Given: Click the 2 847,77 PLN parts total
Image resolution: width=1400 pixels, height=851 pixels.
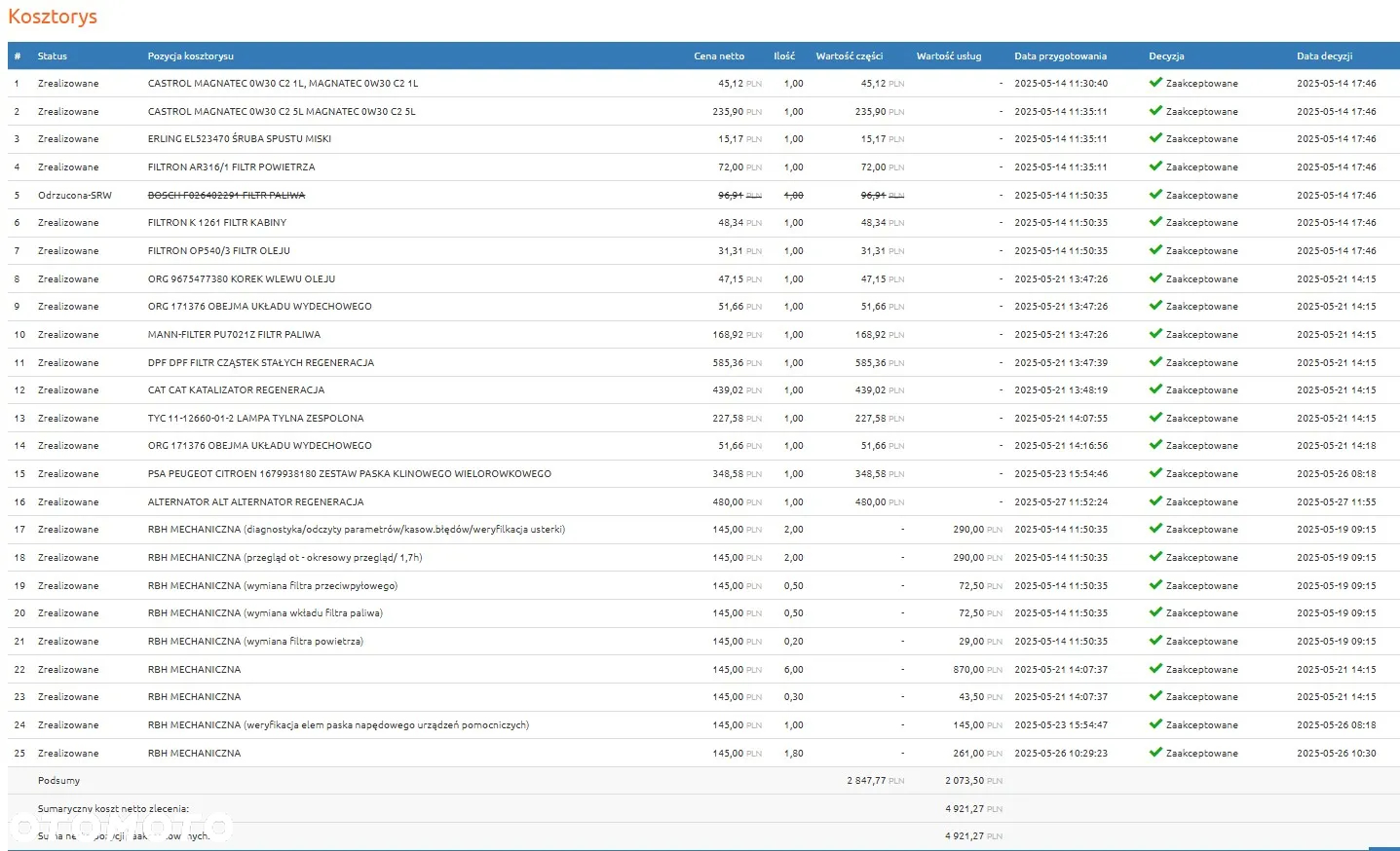Looking at the screenshot, I should 875,780.
